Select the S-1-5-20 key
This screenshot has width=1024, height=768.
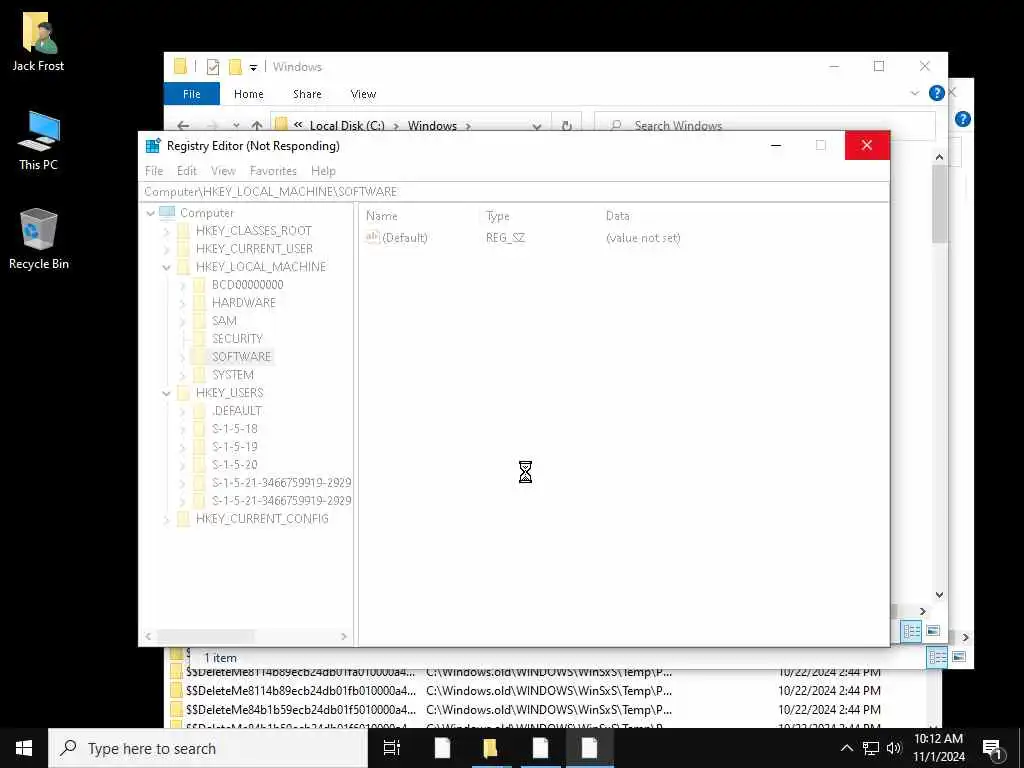click(x=234, y=465)
